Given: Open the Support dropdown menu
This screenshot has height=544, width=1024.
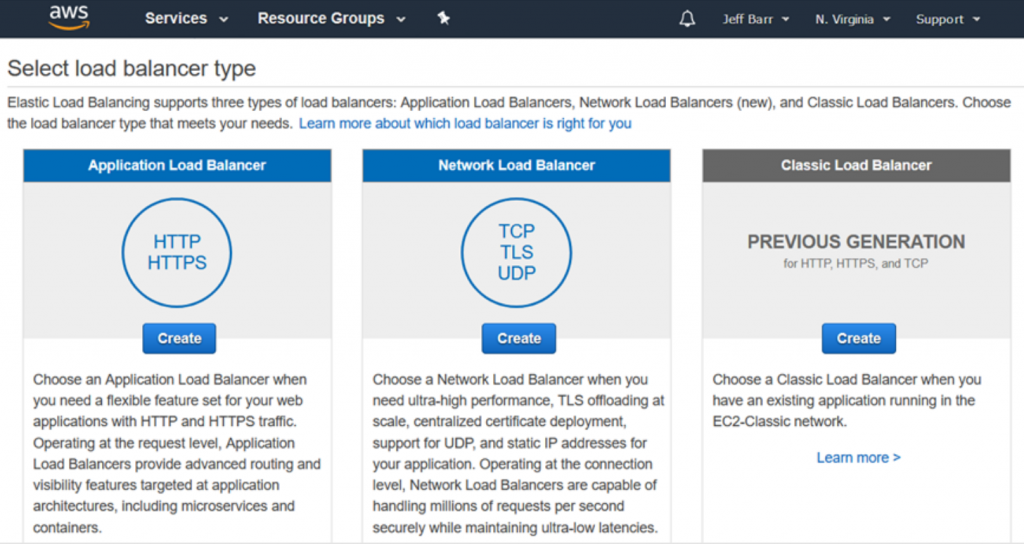Looking at the screenshot, I should coord(948,19).
